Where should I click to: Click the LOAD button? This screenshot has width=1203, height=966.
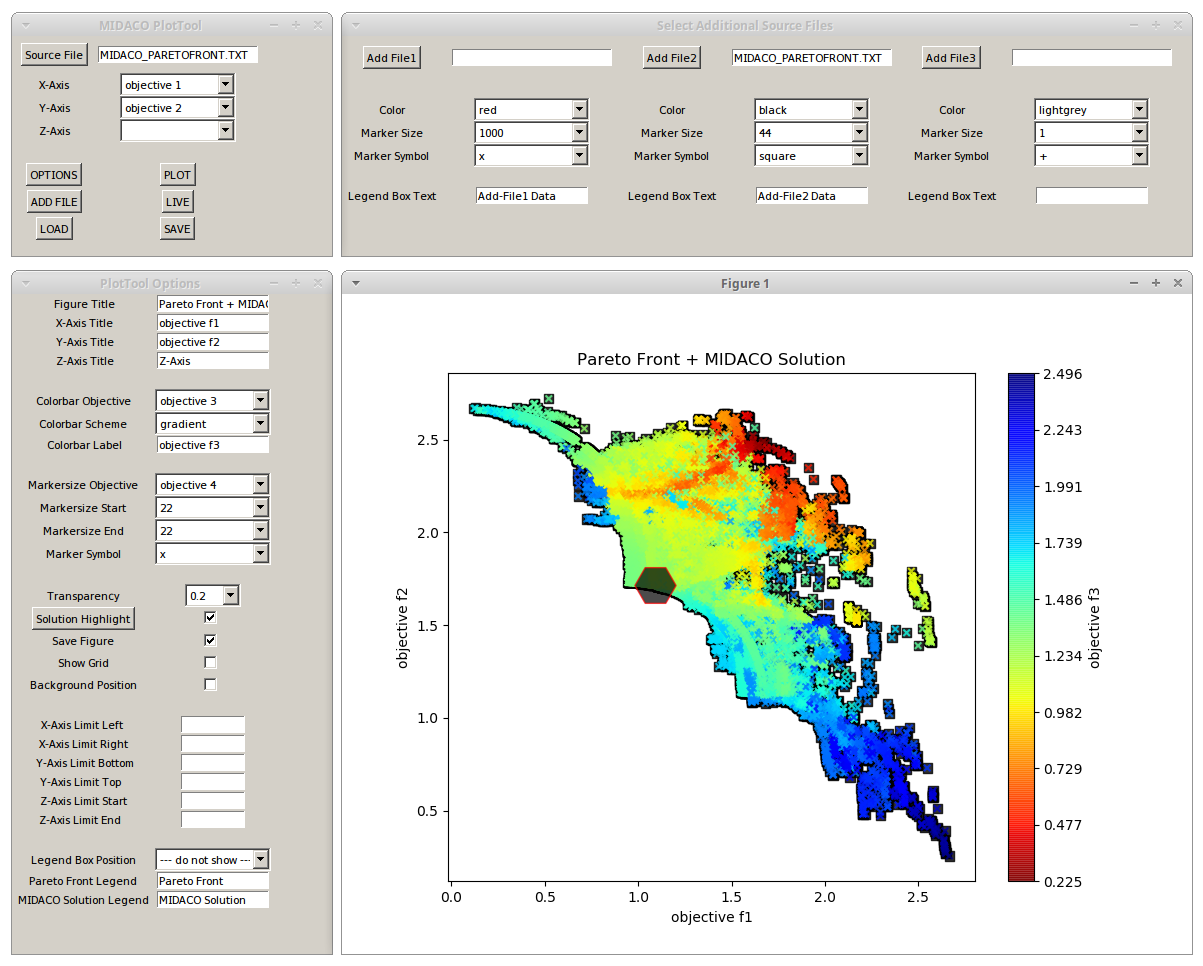click(x=54, y=229)
